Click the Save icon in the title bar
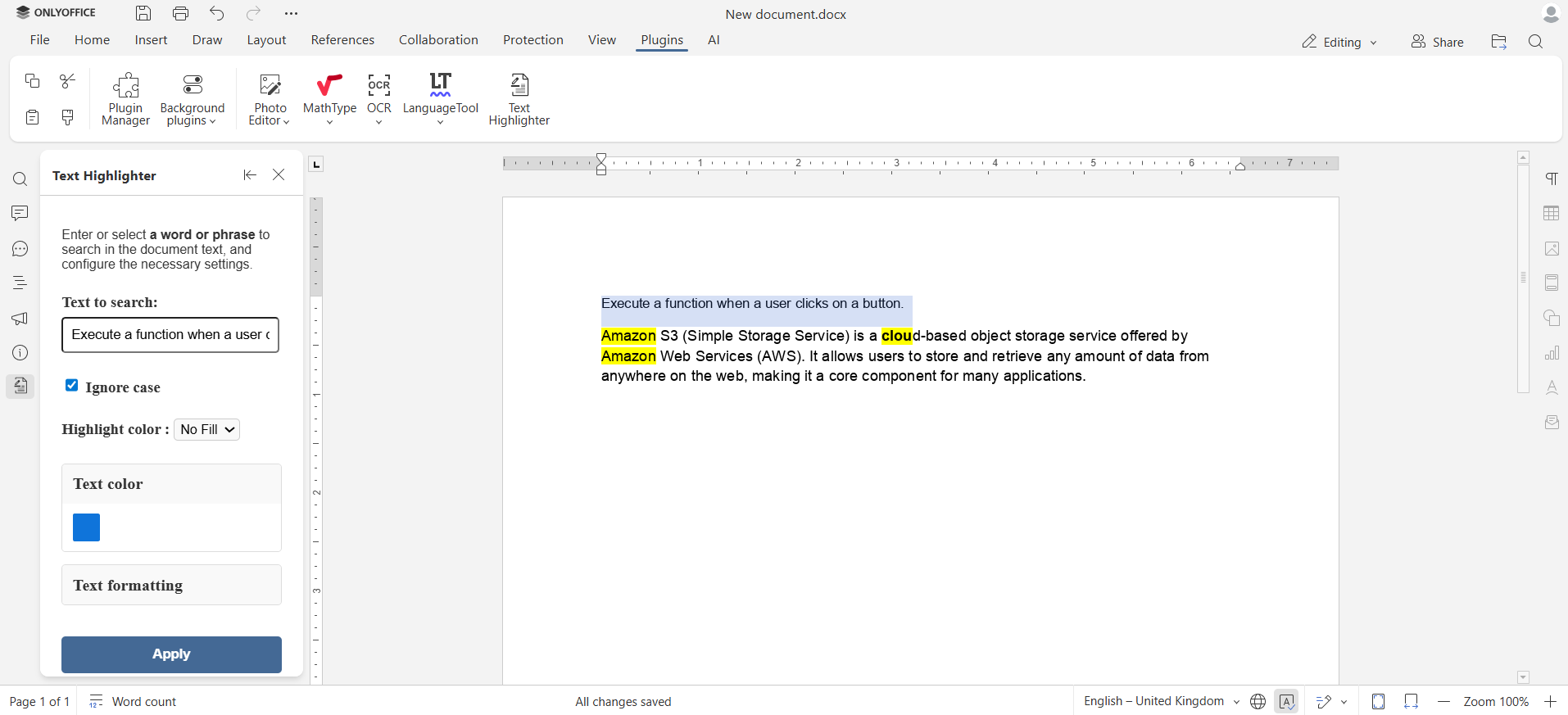1568x715 pixels. click(143, 13)
